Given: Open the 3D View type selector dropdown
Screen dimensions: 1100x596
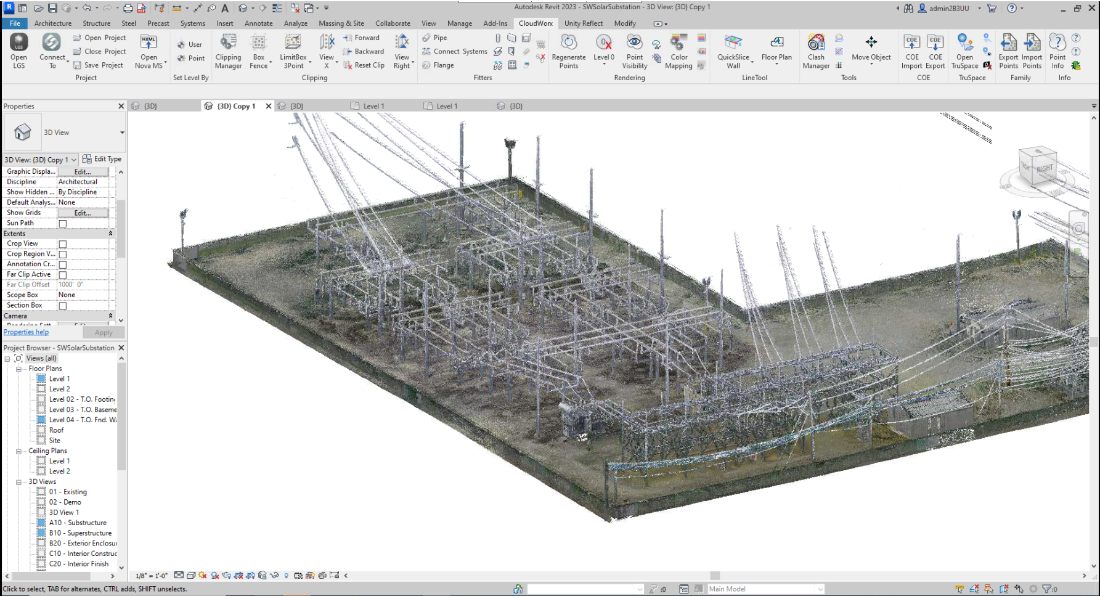Looking at the screenshot, I should coord(121,132).
